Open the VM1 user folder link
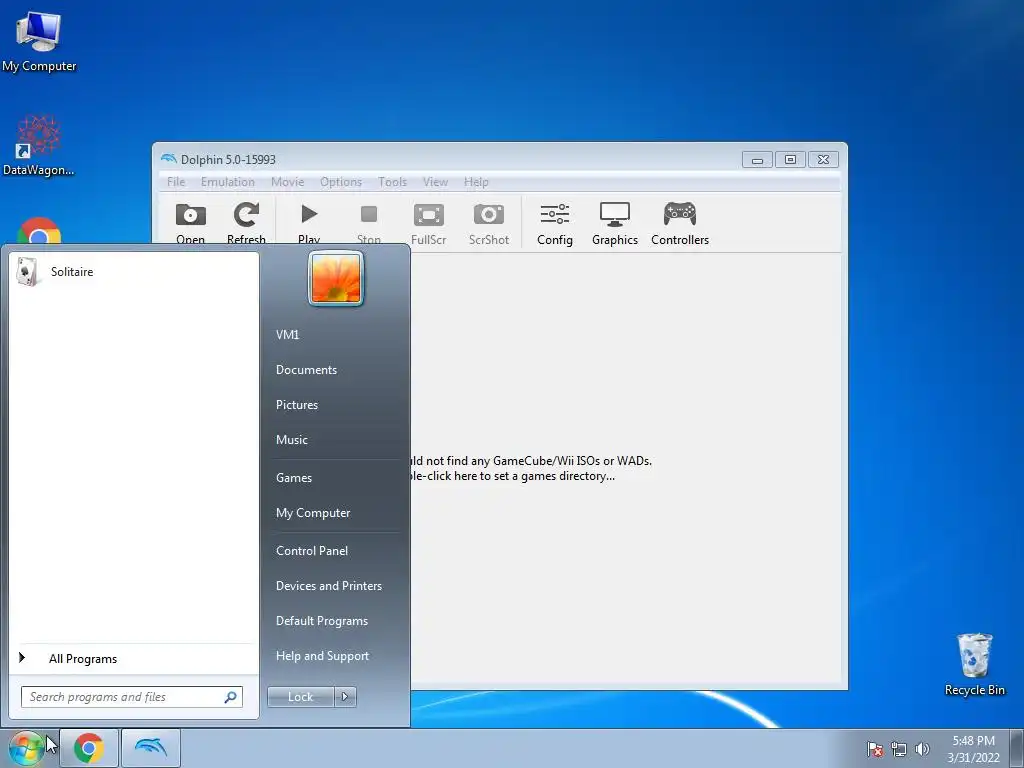The width and height of the screenshot is (1024, 768). click(287, 334)
